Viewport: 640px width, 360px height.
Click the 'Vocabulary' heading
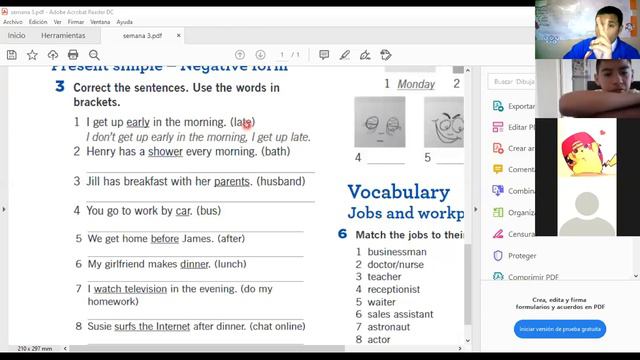[x=399, y=192]
